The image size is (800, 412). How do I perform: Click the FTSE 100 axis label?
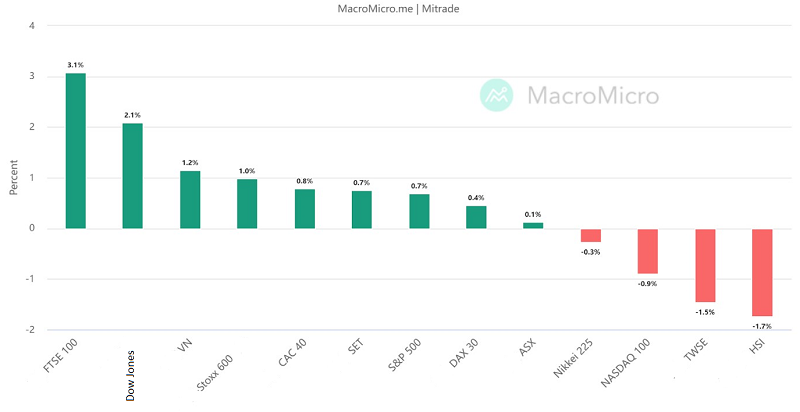(x=62, y=357)
